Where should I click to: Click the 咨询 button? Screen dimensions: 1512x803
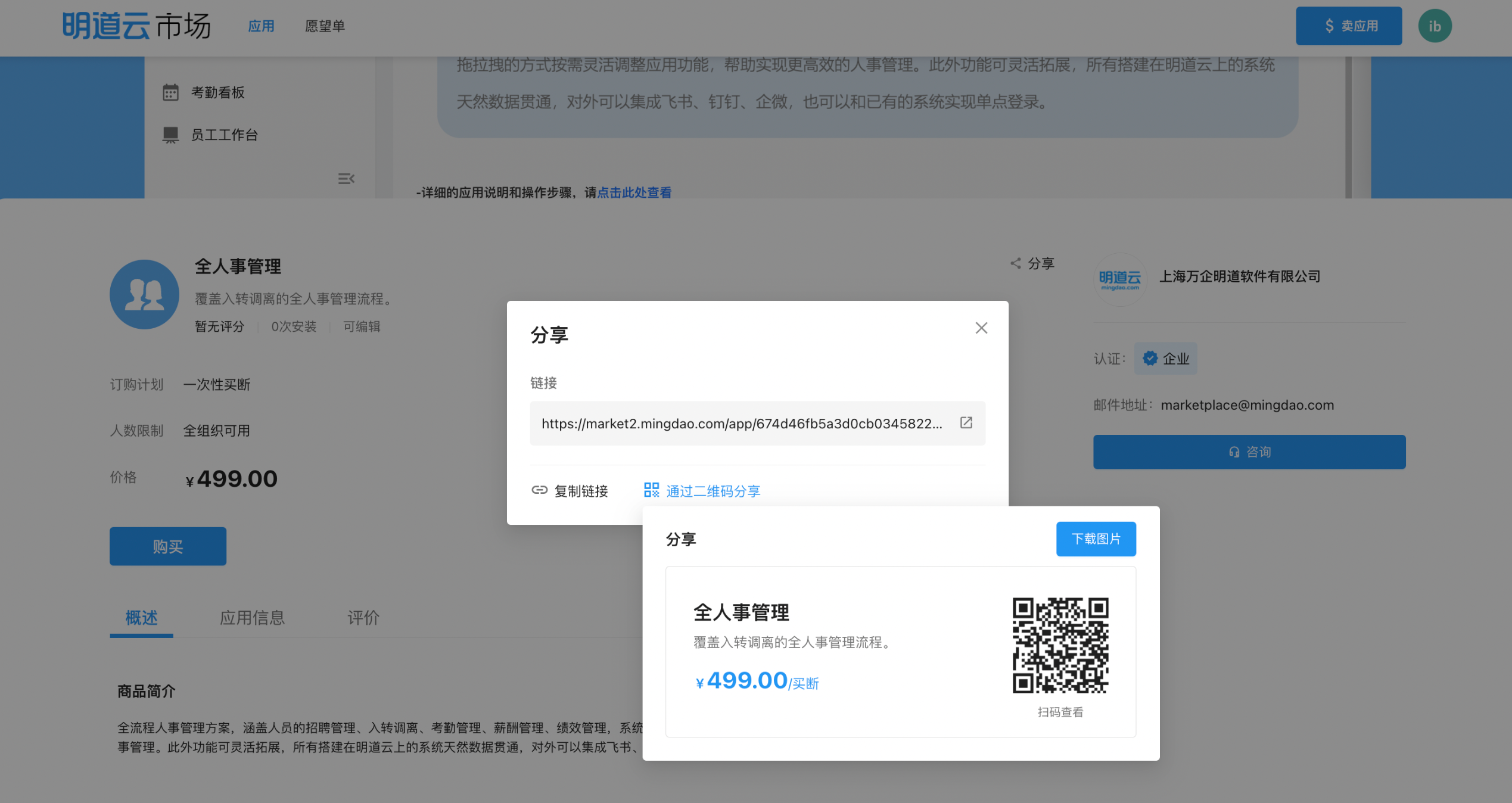(x=1249, y=452)
